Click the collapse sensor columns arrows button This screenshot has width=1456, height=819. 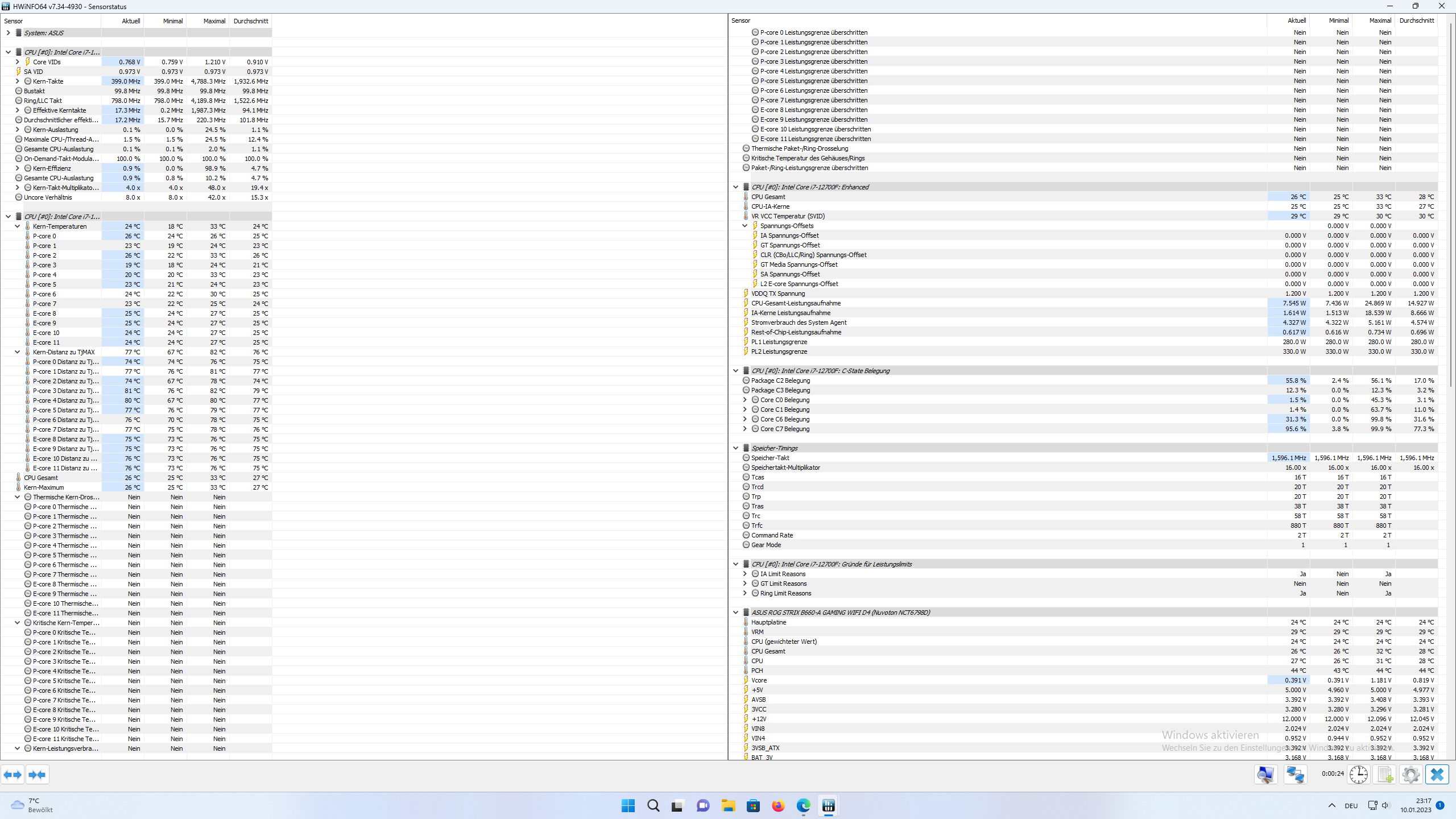[x=37, y=775]
